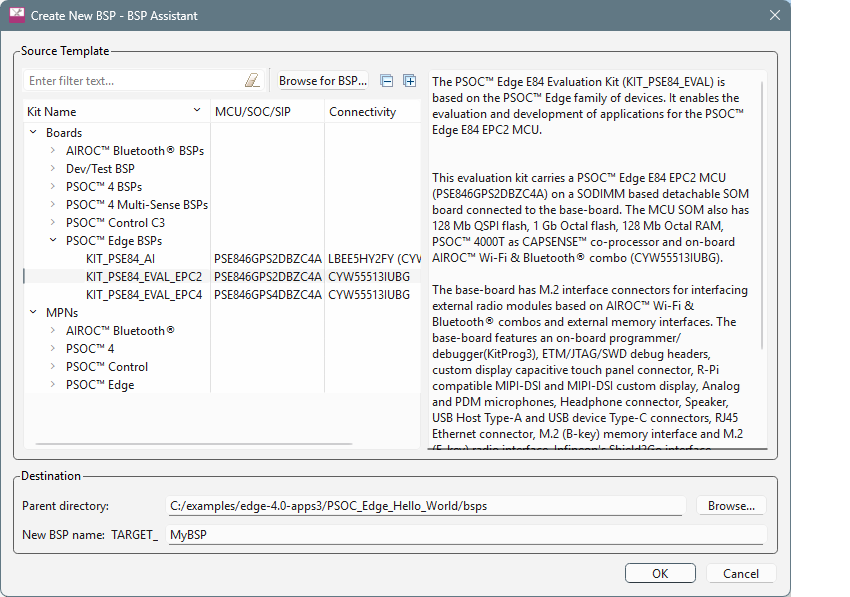Click the MCU/SOC/SIP column header
This screenshot has height=597, width=850.
(267, 112)
